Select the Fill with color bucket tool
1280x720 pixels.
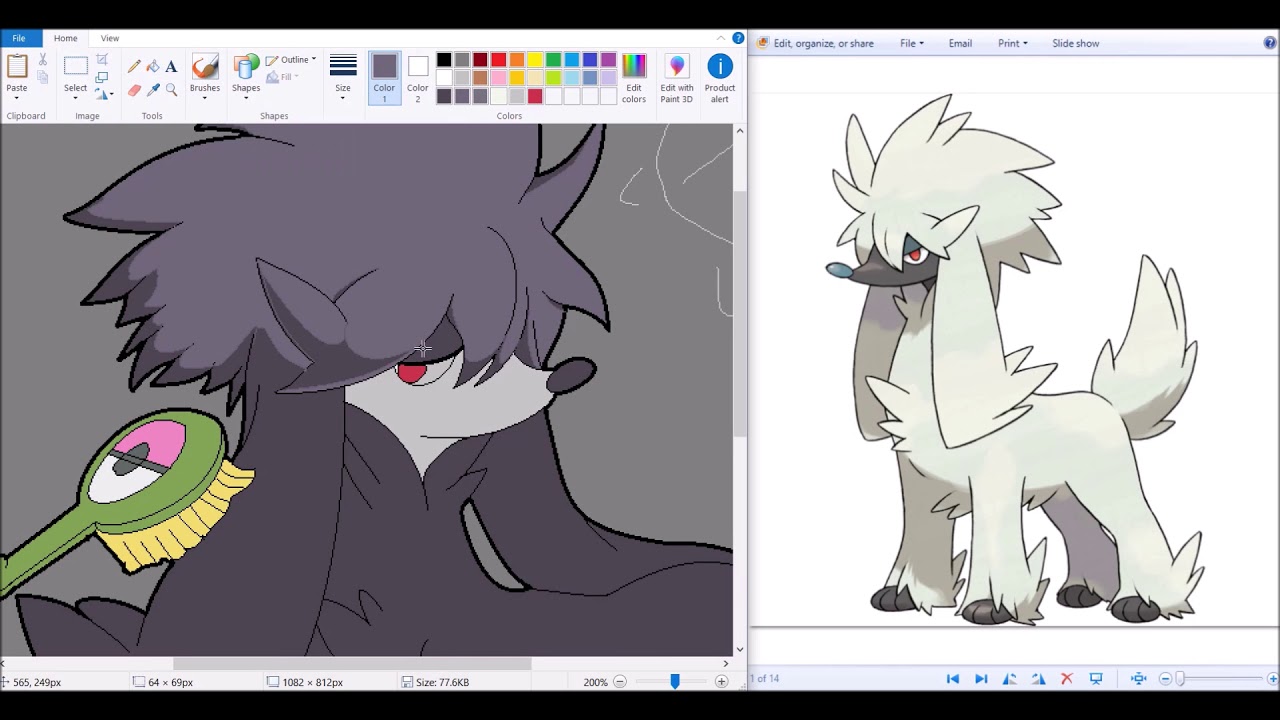153,67
